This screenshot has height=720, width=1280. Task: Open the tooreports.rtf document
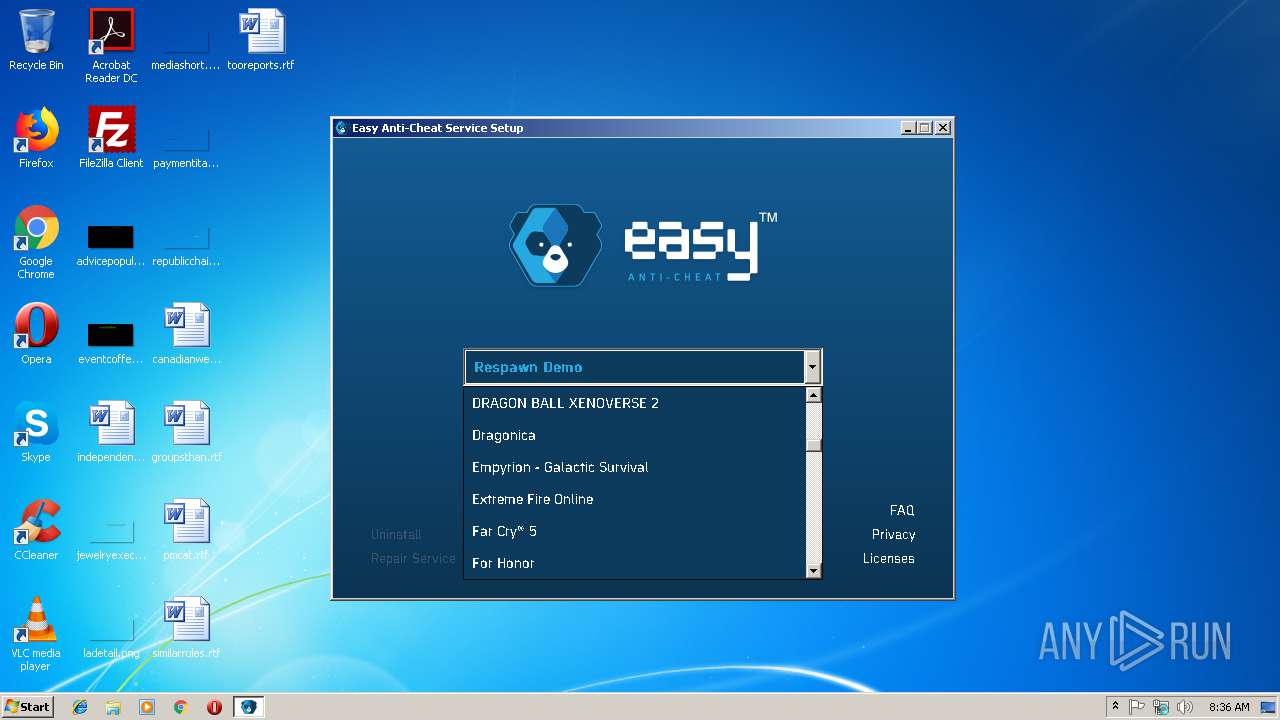[x=261, y=40]
